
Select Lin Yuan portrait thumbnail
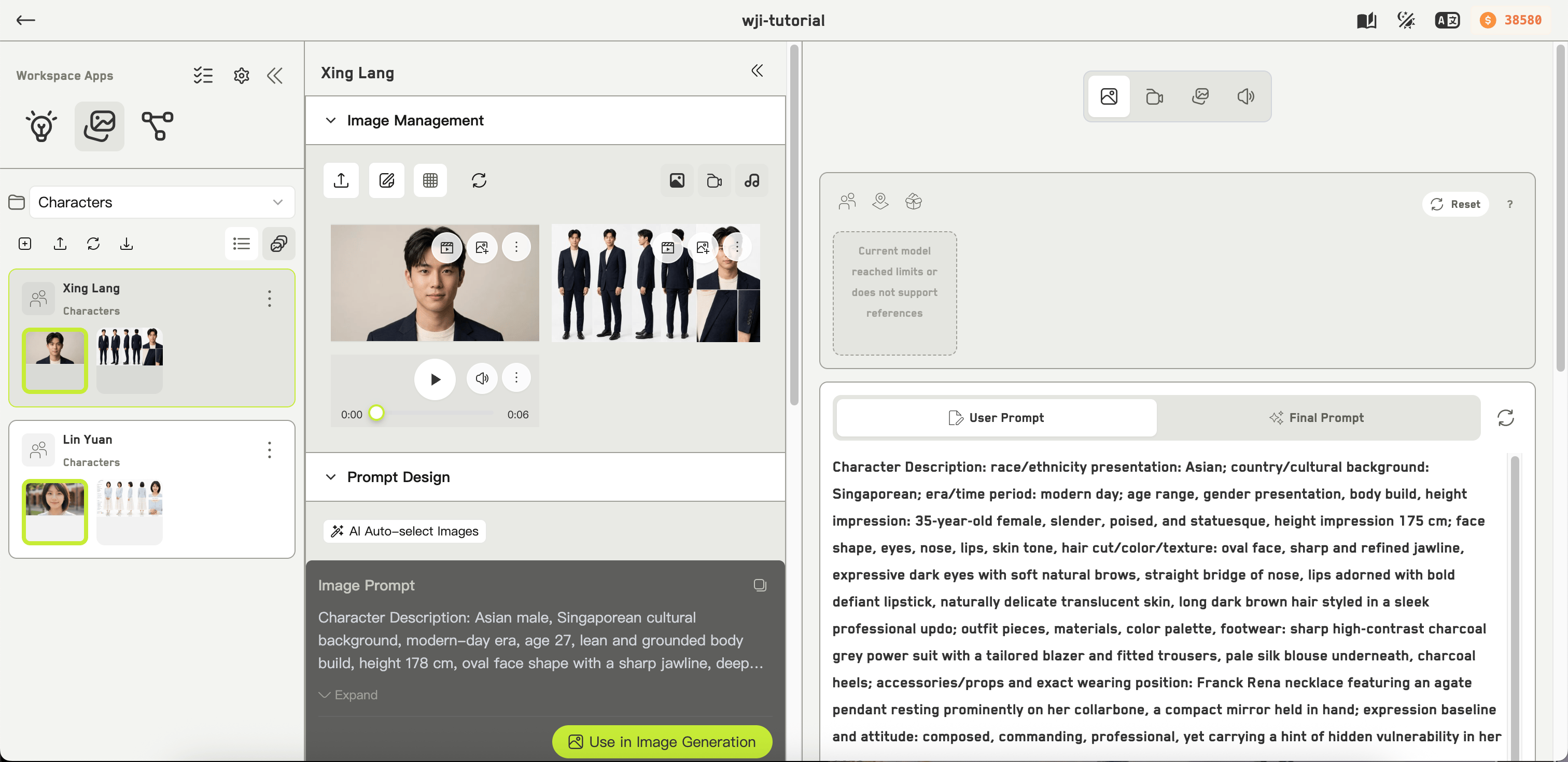(55, 512)
